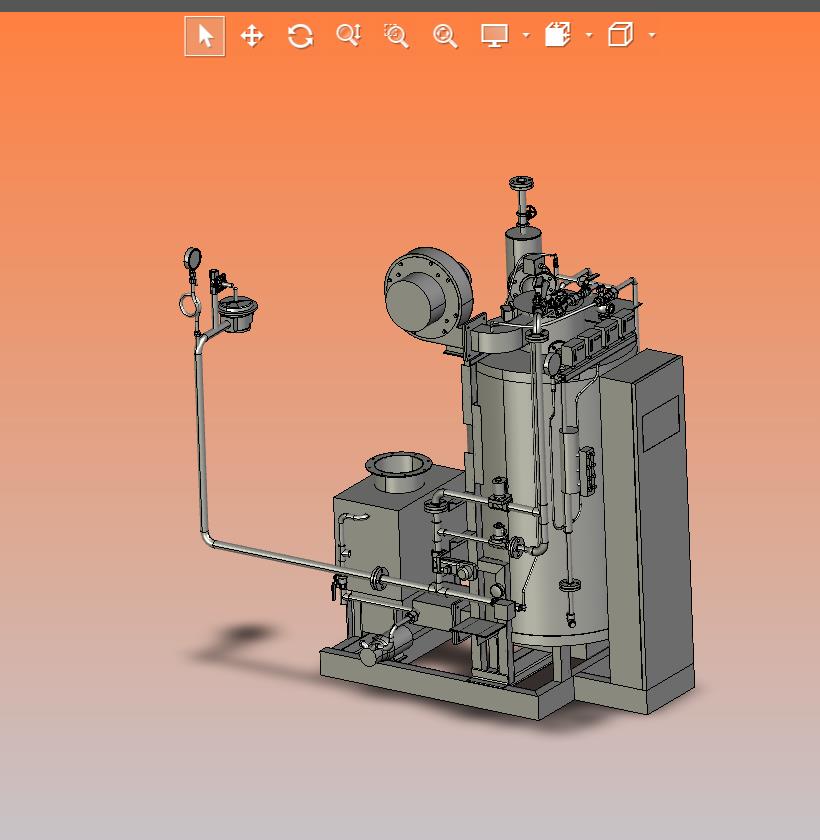The image size is (820, 840).
Task: Click the Zoom to fit icon
Action: [445, 36]
